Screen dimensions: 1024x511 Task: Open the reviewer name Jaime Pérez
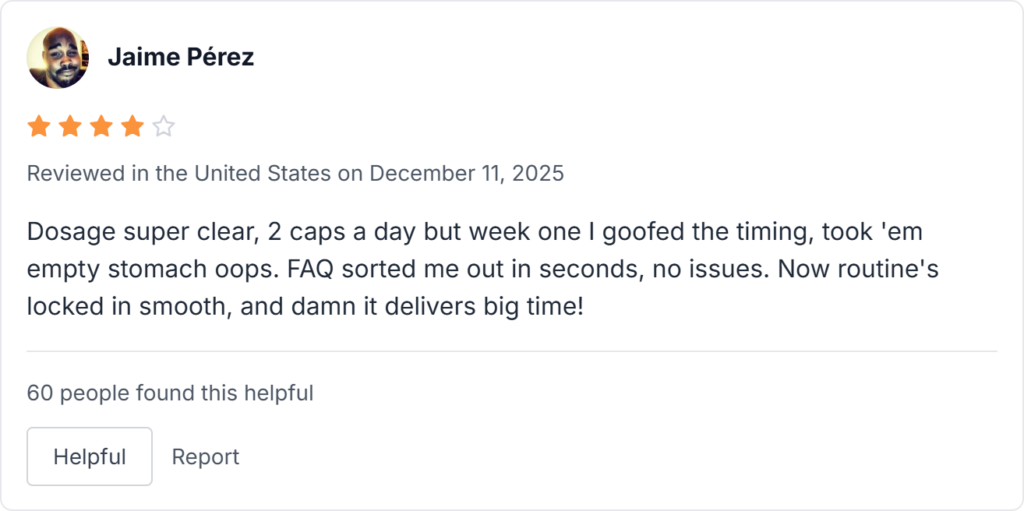(x=180, y=57)
